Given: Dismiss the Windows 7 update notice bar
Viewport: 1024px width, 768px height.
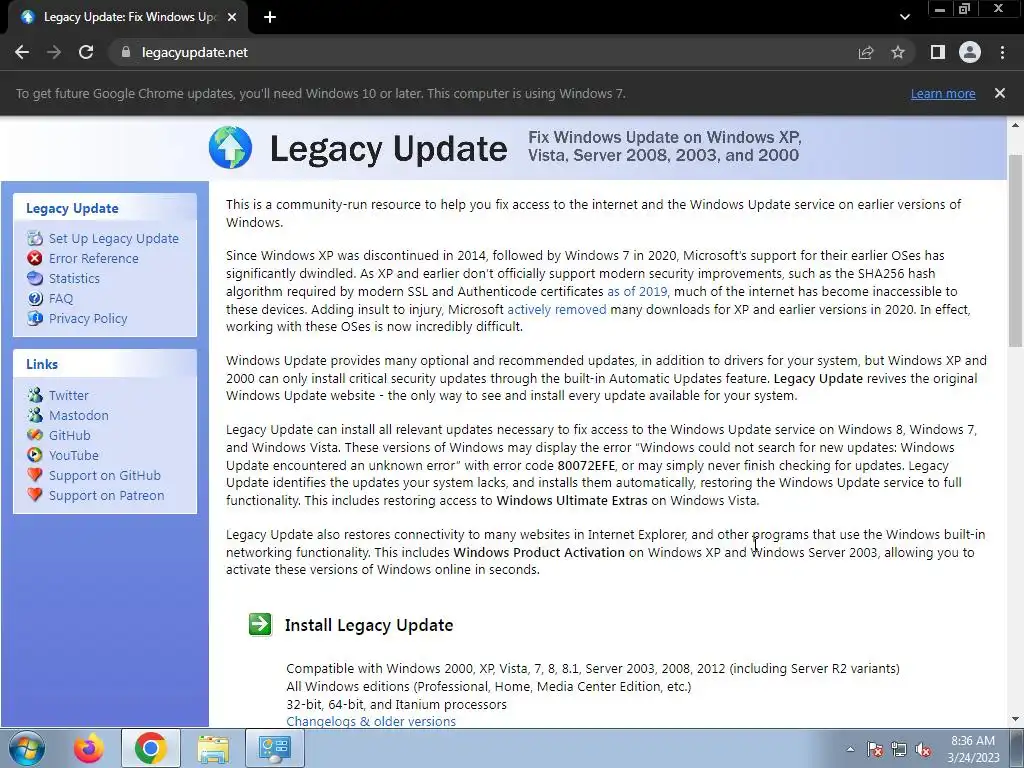Looking at the screenshot, I should pyautogui.click(x=1000, y=93).
